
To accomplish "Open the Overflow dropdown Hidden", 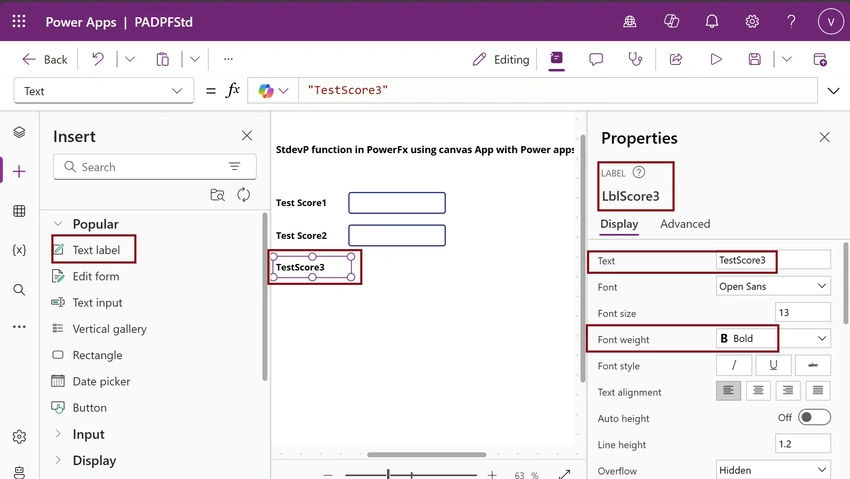I will click(773, 470).
